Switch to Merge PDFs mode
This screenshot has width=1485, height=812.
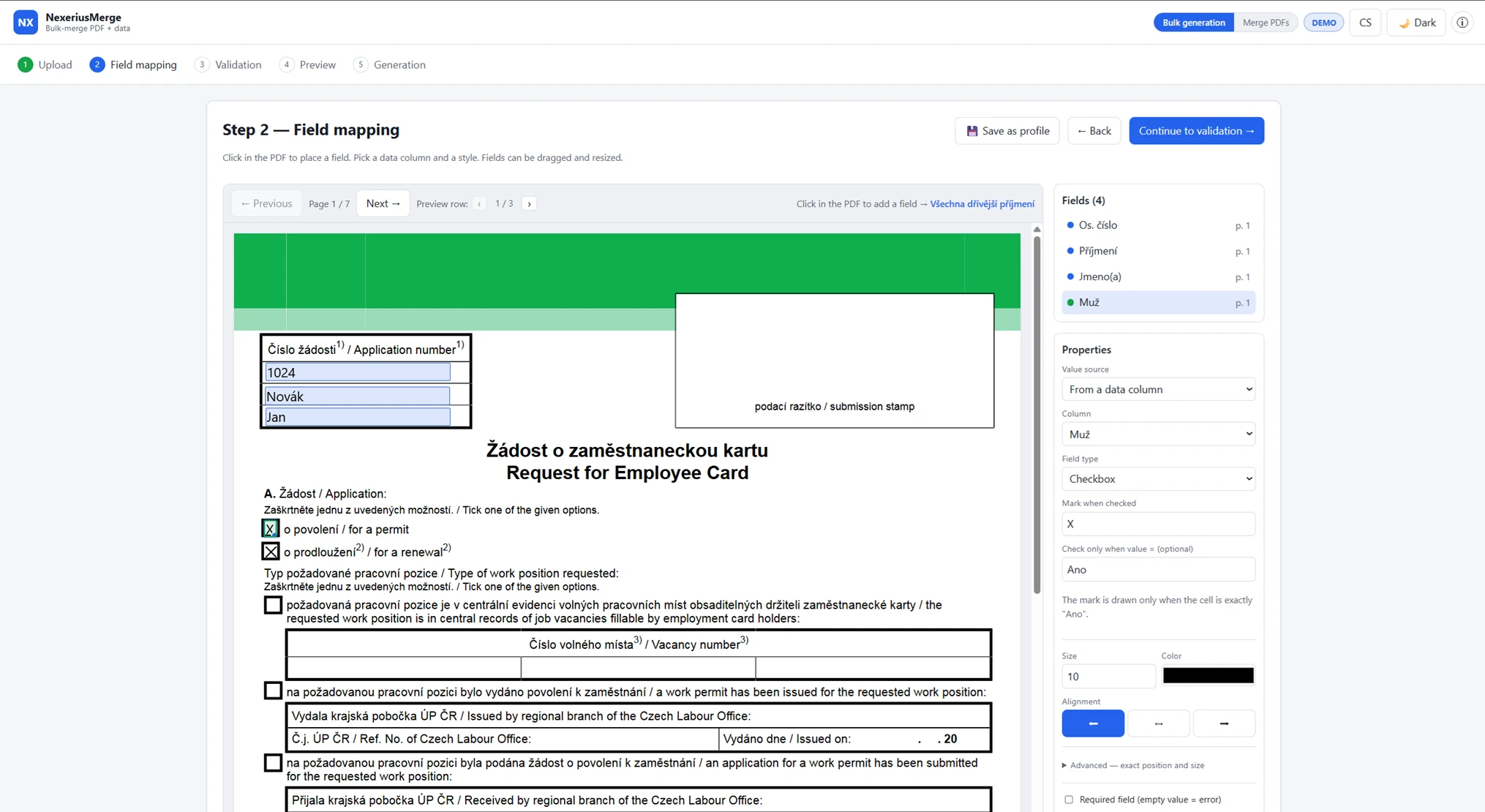coord(1266,23)
